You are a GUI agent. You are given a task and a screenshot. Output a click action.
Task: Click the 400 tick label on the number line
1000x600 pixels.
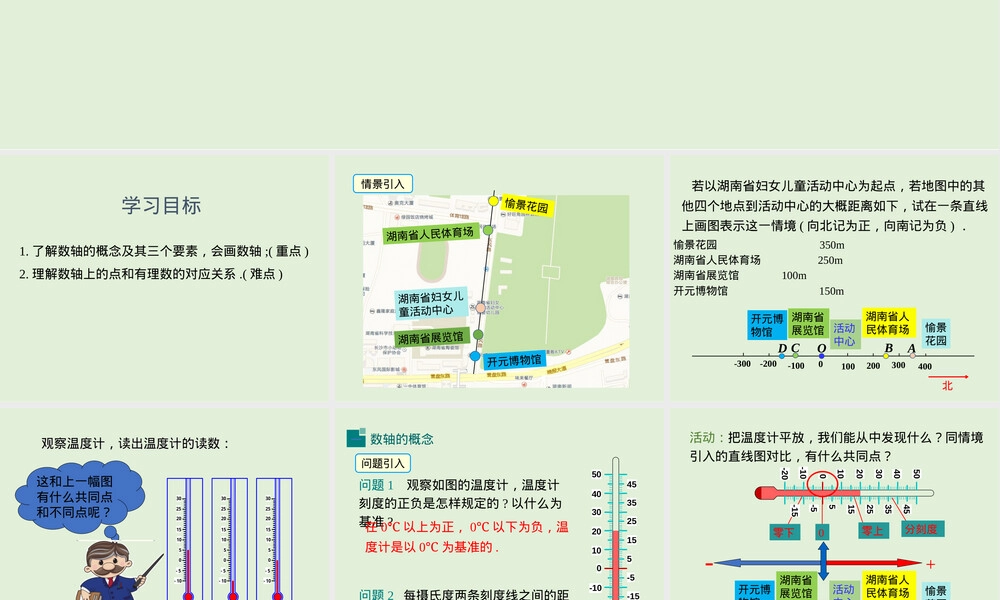coord(925,367)
